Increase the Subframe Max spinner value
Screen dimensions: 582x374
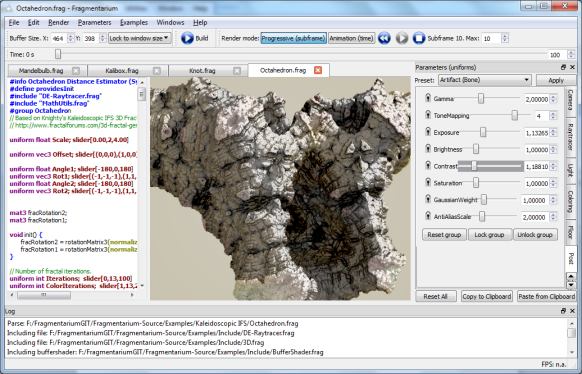tap(504, 36)
